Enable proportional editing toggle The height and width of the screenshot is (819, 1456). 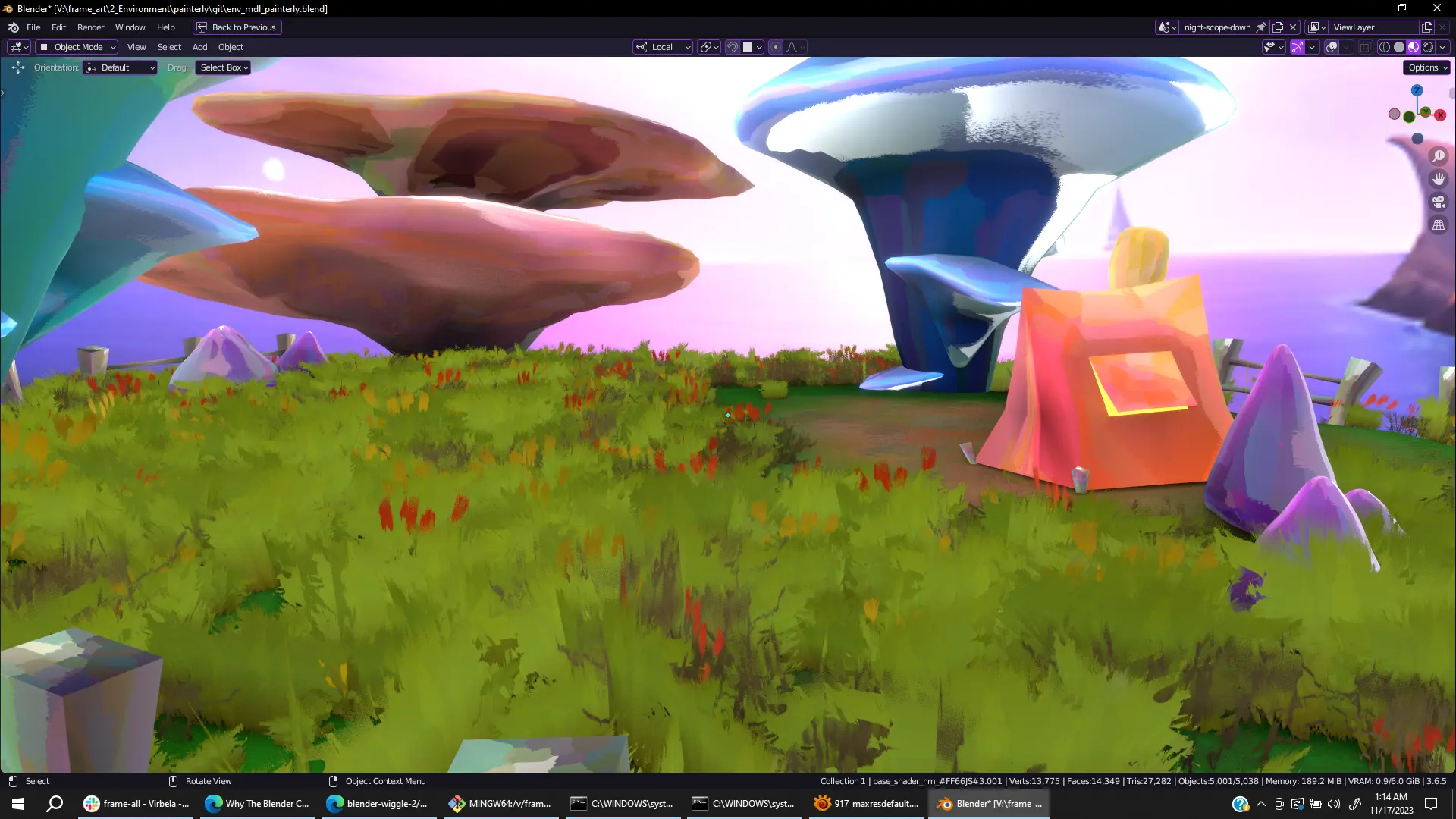coord(776,47)
